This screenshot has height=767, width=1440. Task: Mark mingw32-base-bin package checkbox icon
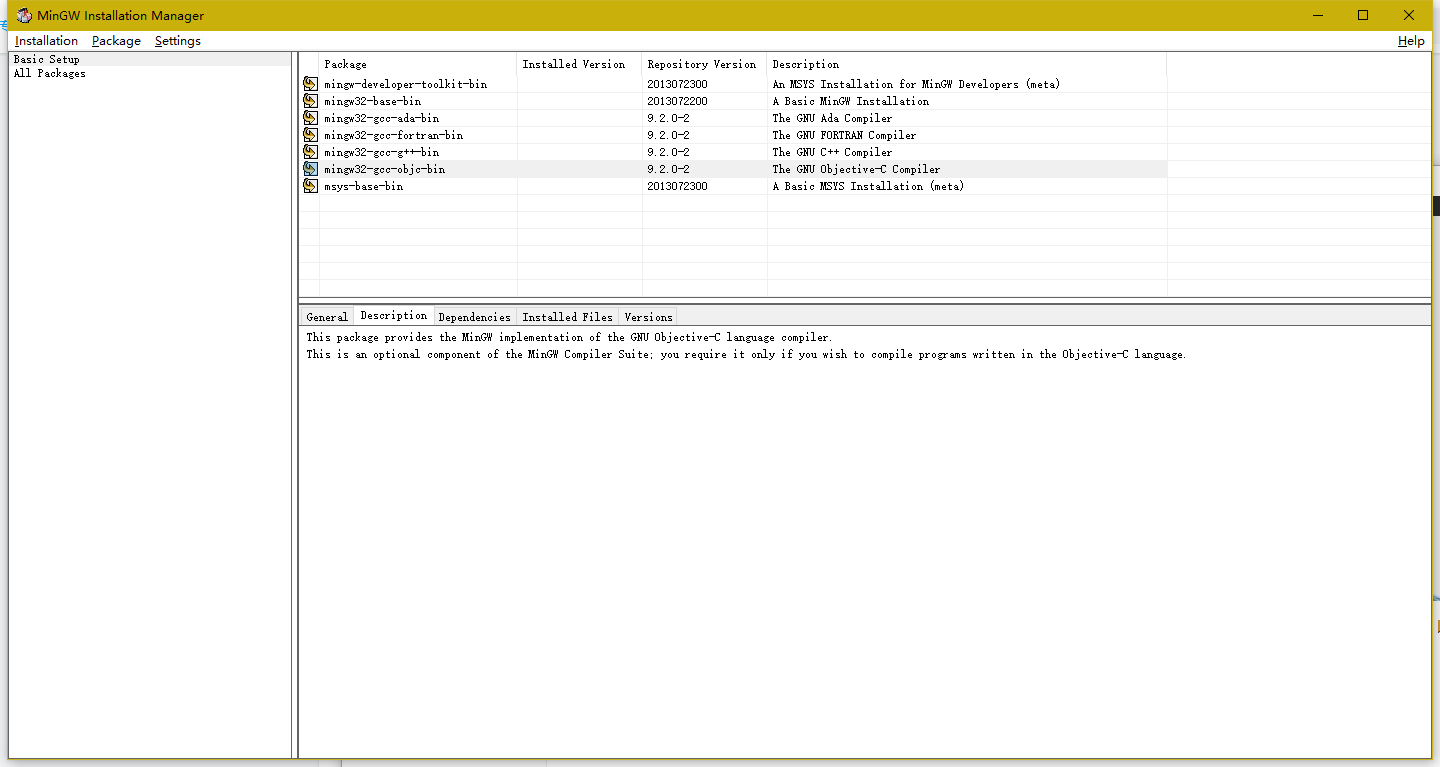310,101
